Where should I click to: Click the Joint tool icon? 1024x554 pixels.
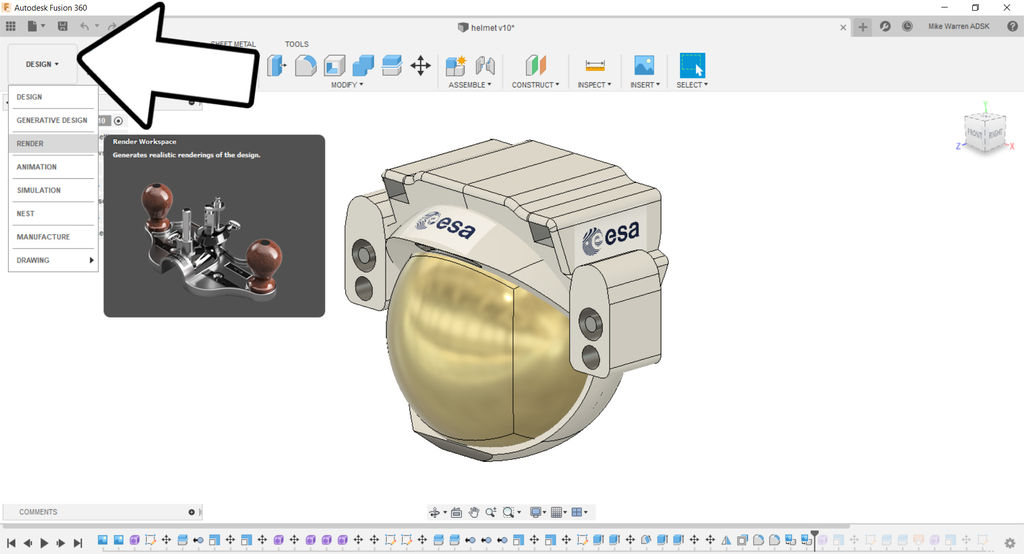coord(485,65)
